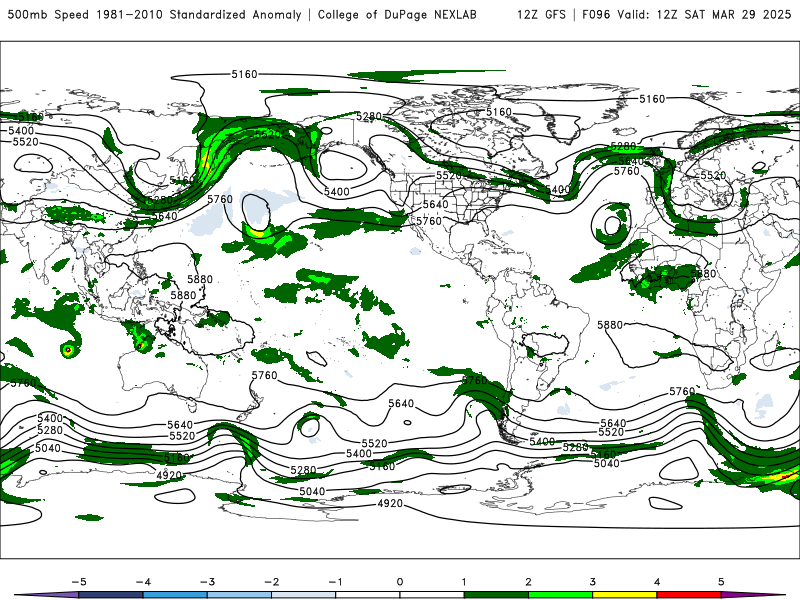Click the 5760 contour label over the North Pacific
800x600 pixels.
click(220, 199)
